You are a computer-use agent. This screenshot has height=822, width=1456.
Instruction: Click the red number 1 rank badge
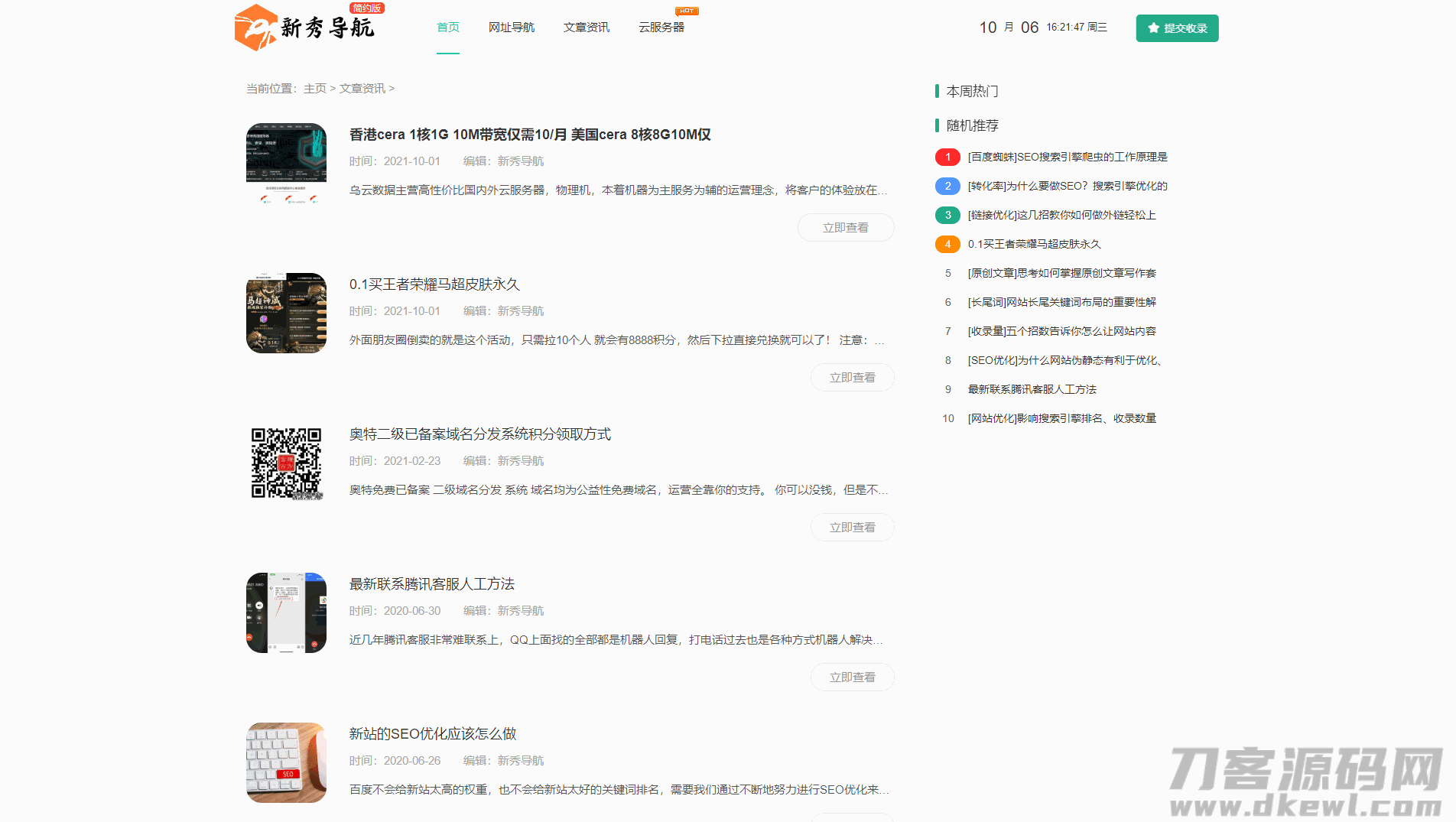(947, 158)
